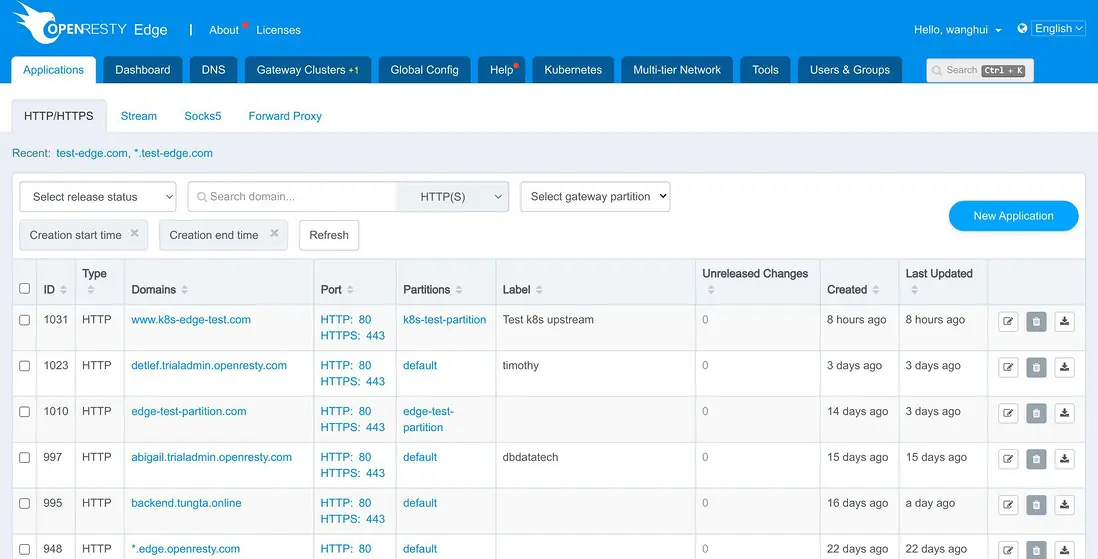Click the Search domain input field
Screen dimensions: 1098x559
point(295,197)
